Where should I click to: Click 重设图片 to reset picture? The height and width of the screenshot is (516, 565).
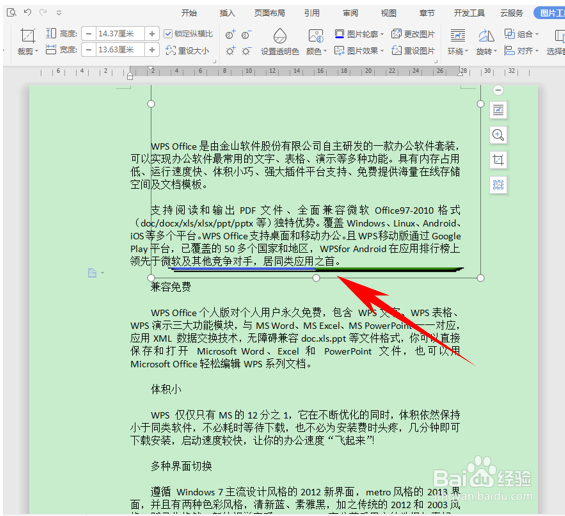click(x=413, y=50)
